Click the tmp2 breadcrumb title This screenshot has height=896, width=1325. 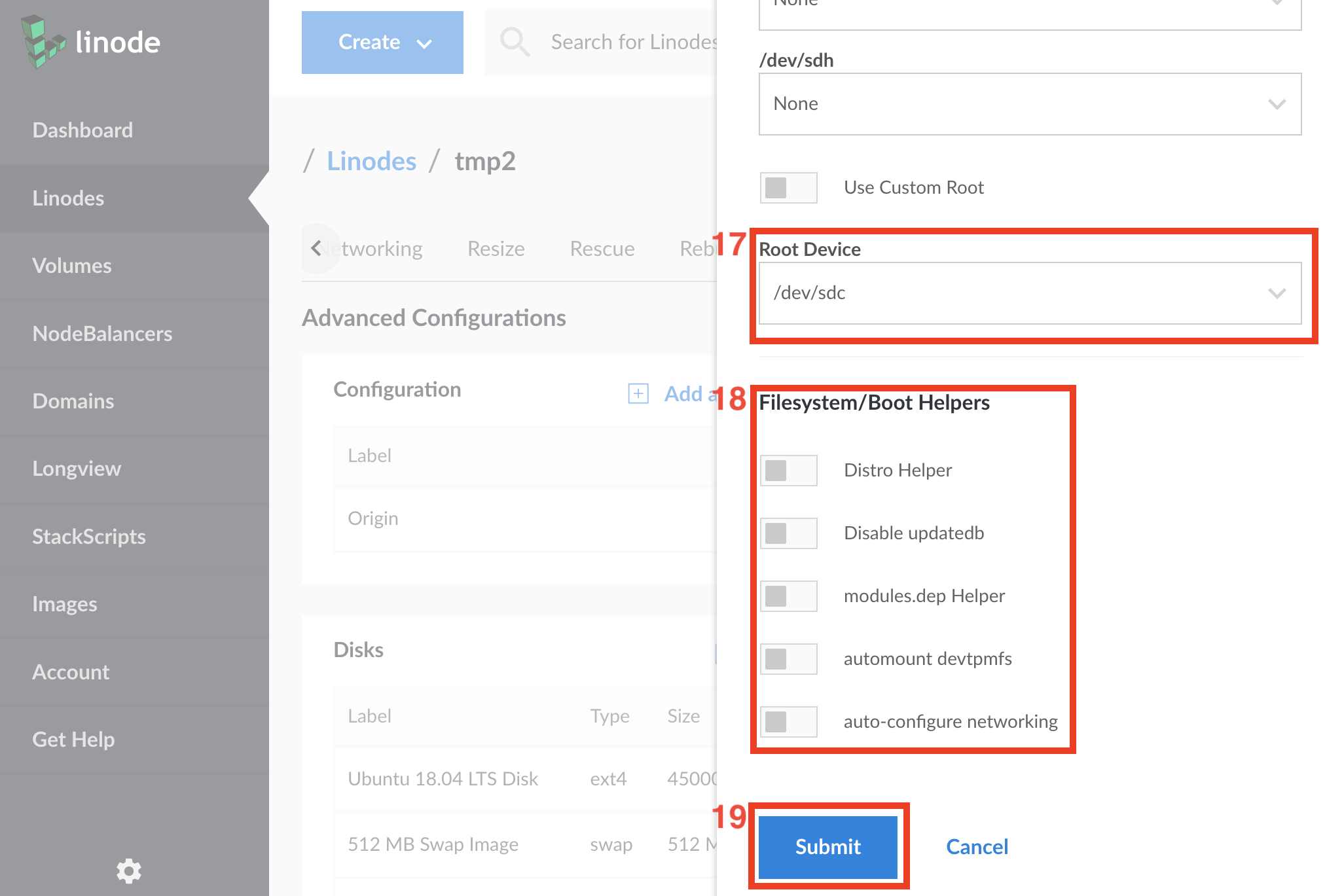485,161
